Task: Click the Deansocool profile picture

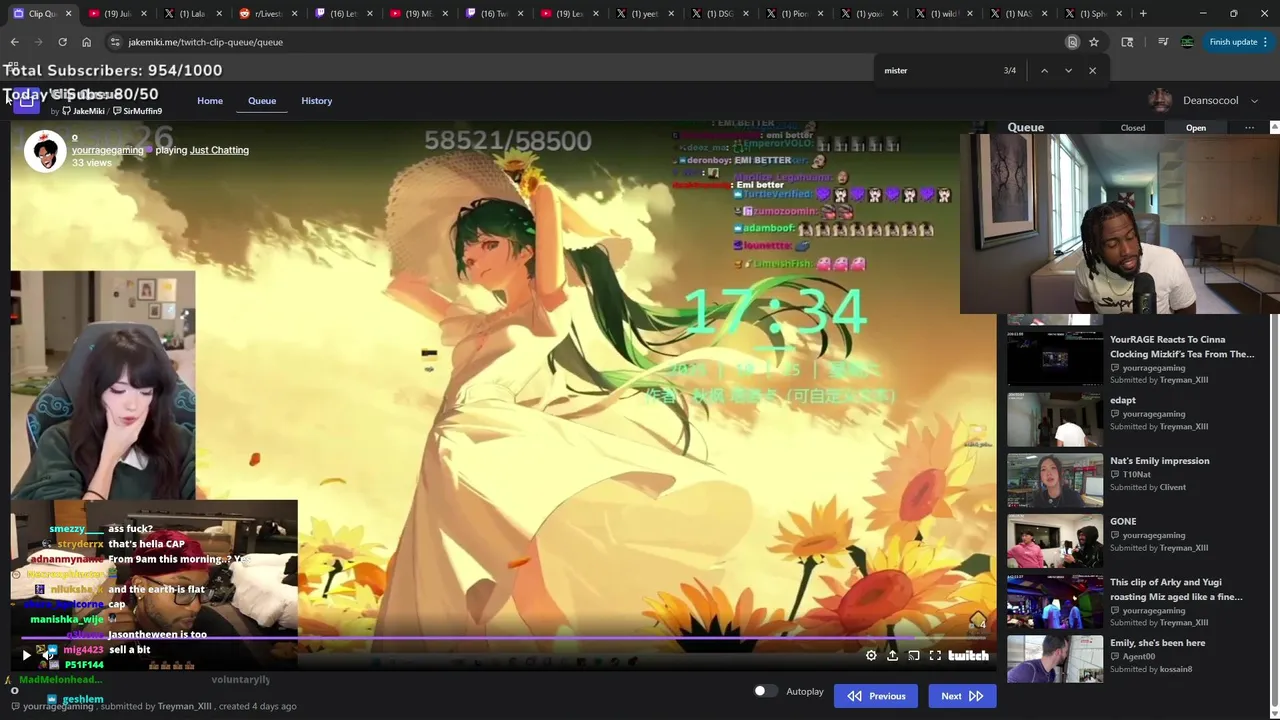Action: click(x=1160, y=101)
